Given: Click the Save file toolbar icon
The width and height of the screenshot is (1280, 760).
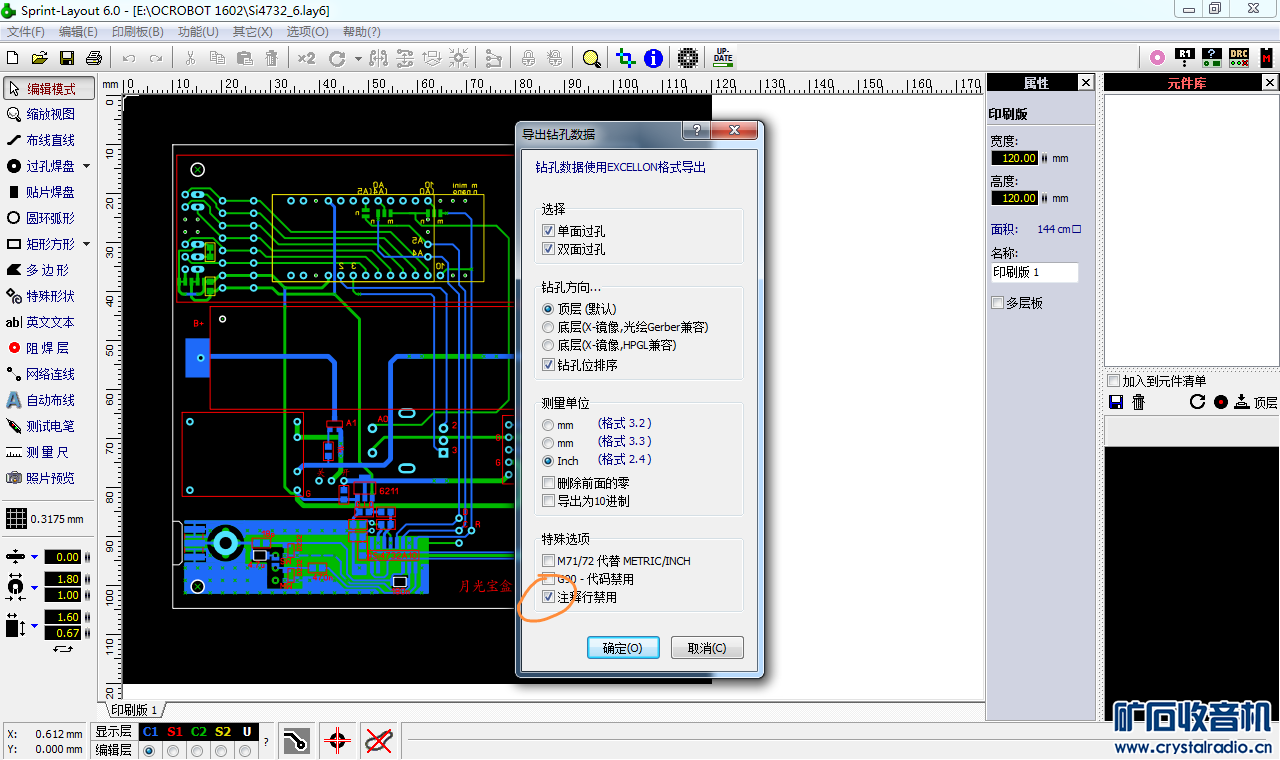Looking at the screenshot, I should [x=67, y=58].
